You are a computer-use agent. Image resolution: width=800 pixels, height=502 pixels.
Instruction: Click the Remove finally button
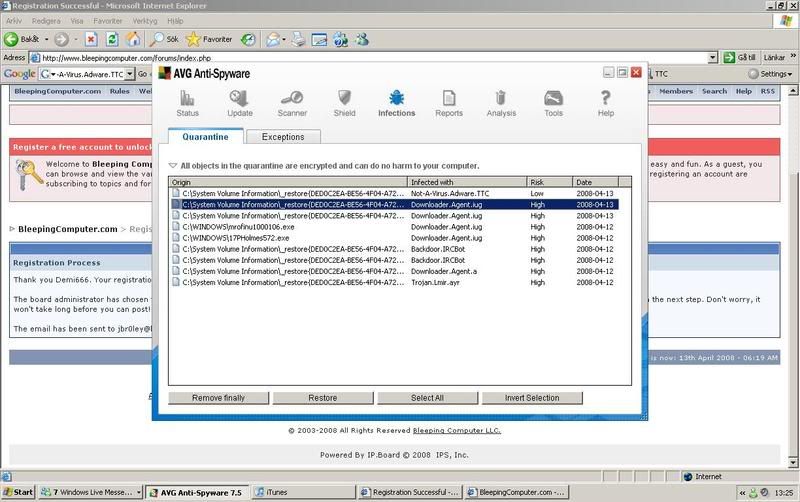pos(218,398)
